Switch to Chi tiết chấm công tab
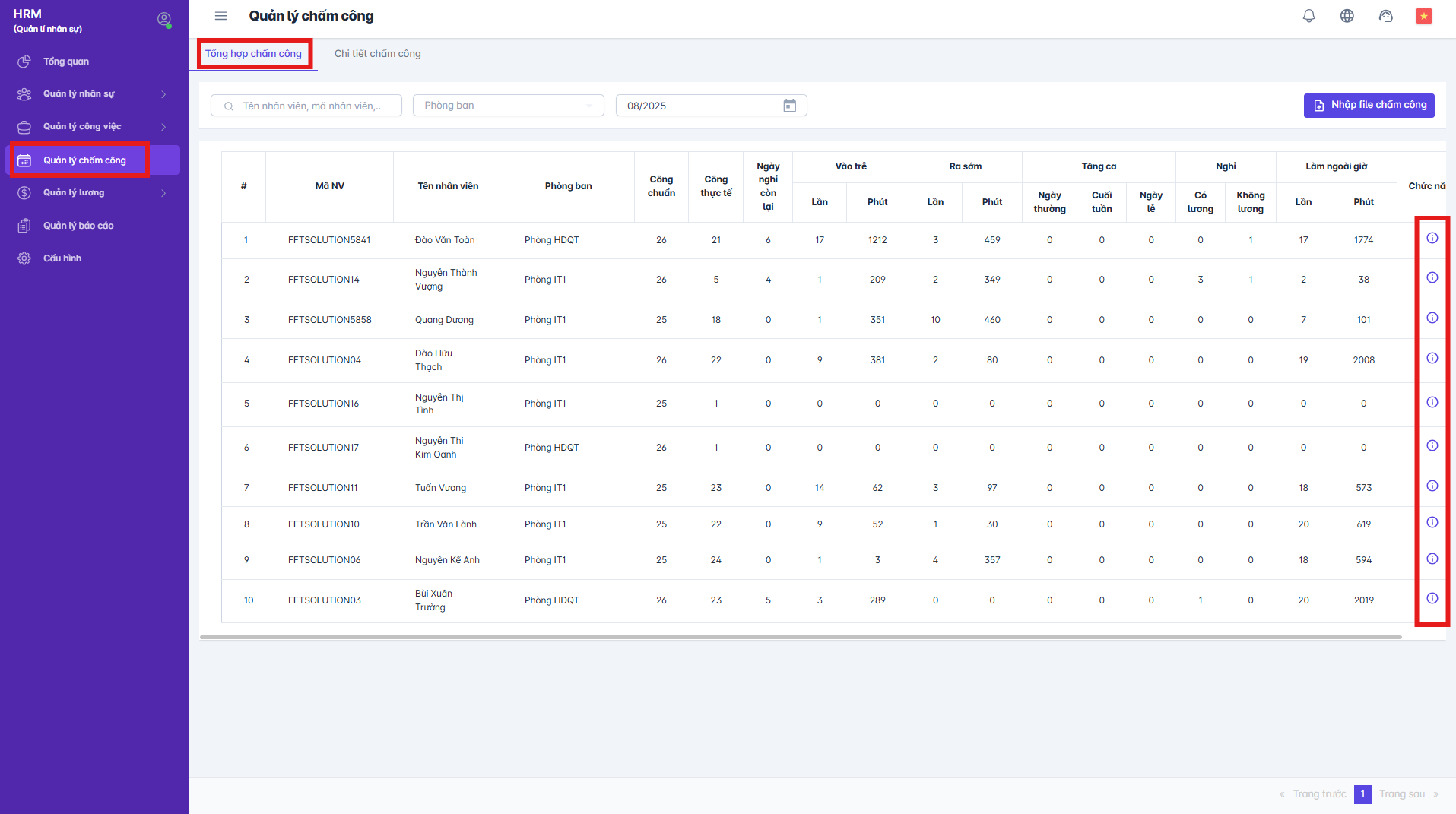 pos(377,54)
